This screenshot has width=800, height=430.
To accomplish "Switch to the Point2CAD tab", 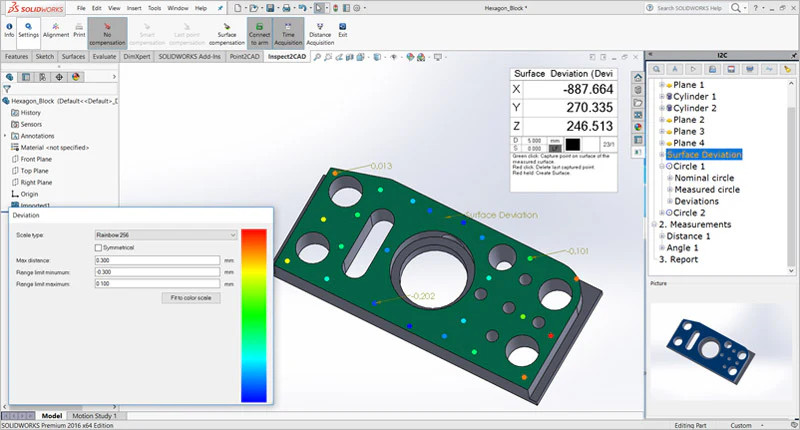I will tap(244, 57).
